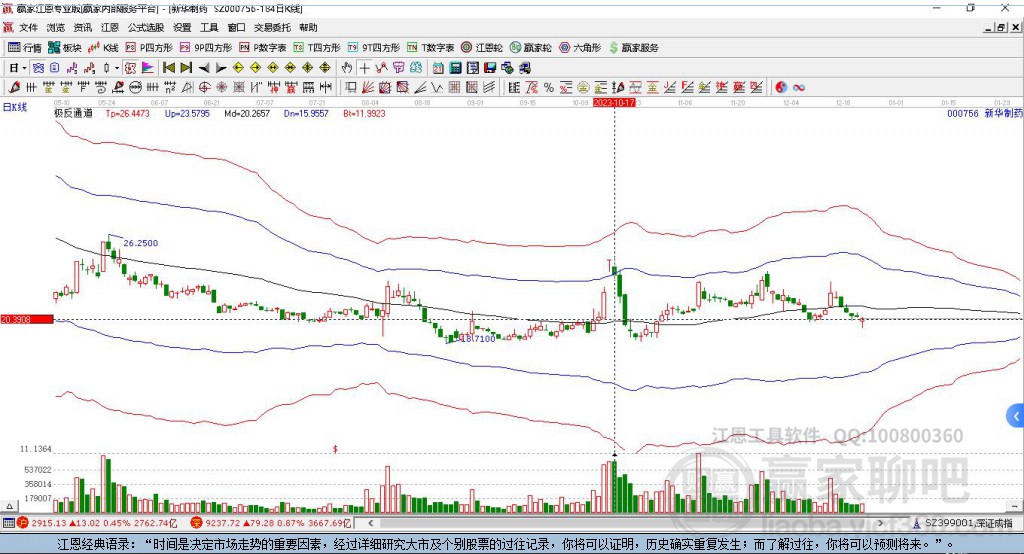
Task: Click the red 20.3908 price label
Action: click(26, 319)
